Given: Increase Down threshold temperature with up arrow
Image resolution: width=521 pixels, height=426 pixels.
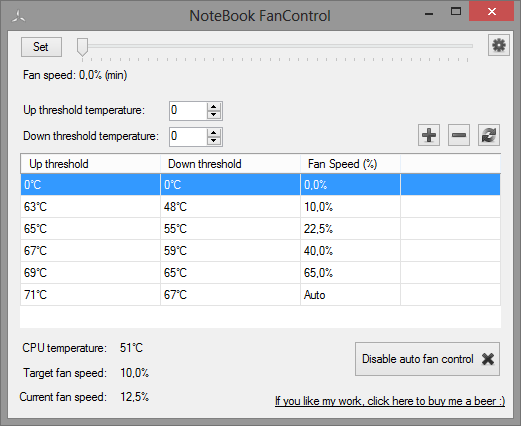Looking at the screenshot, I should point(214,133).
